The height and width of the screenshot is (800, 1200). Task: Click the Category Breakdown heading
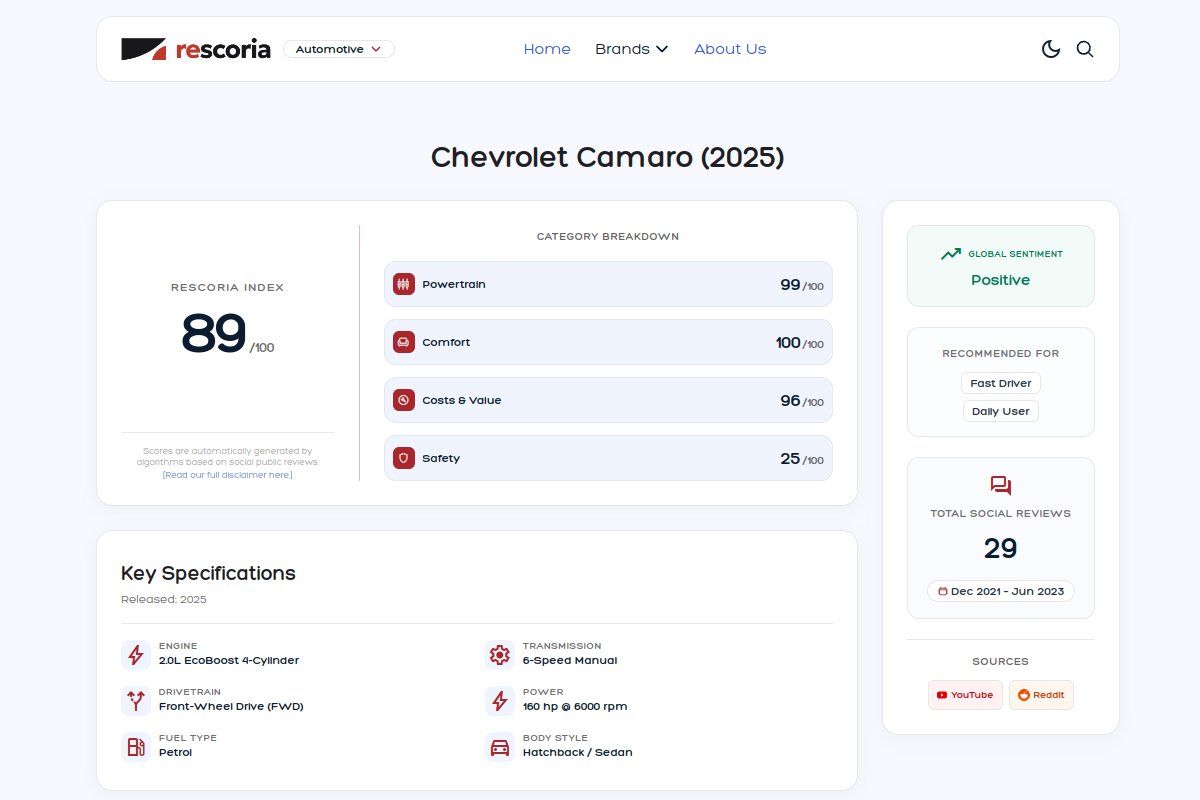pos(608,237)
